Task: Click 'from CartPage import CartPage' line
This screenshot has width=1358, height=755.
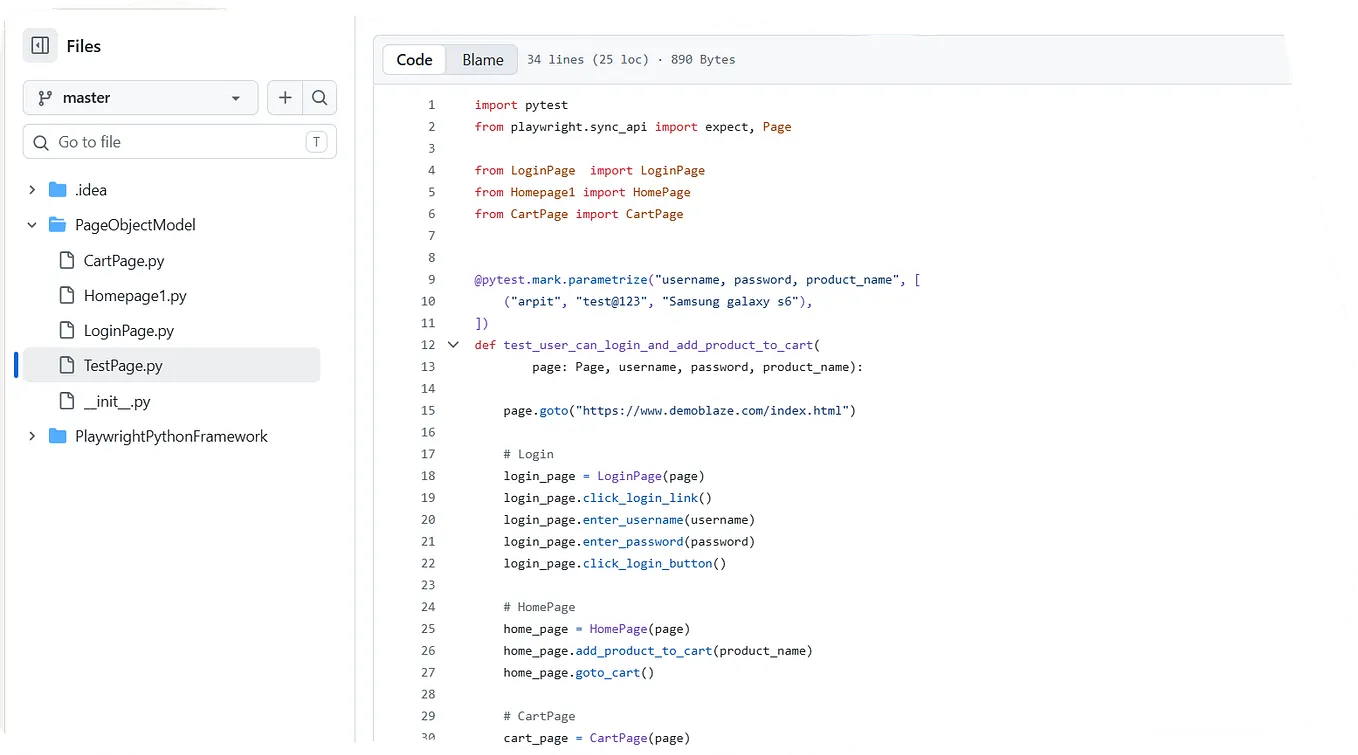Action: click(x=579, y=214)
